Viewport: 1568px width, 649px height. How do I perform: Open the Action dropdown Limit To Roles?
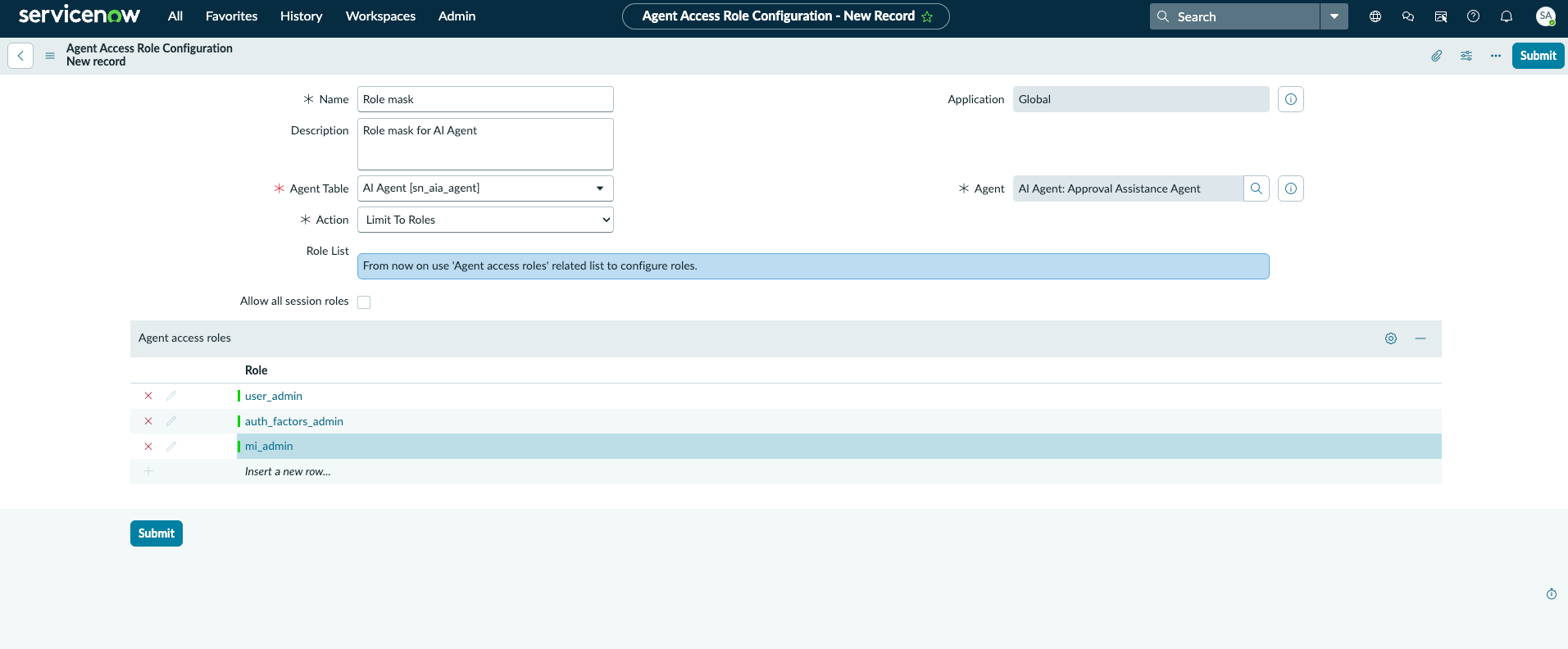(x=485, y=220)
